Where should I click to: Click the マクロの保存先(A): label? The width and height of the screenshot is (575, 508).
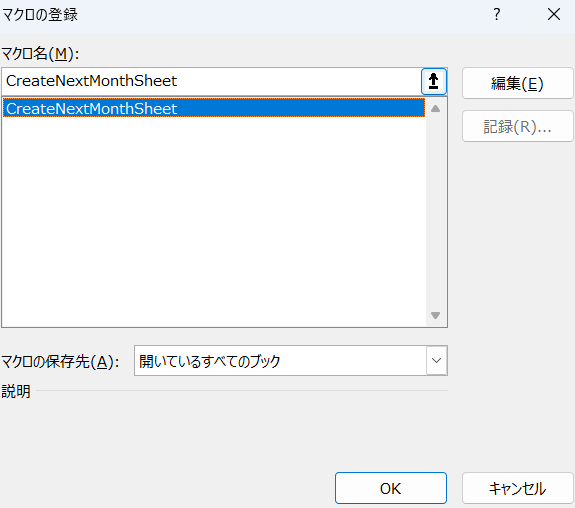60,362
